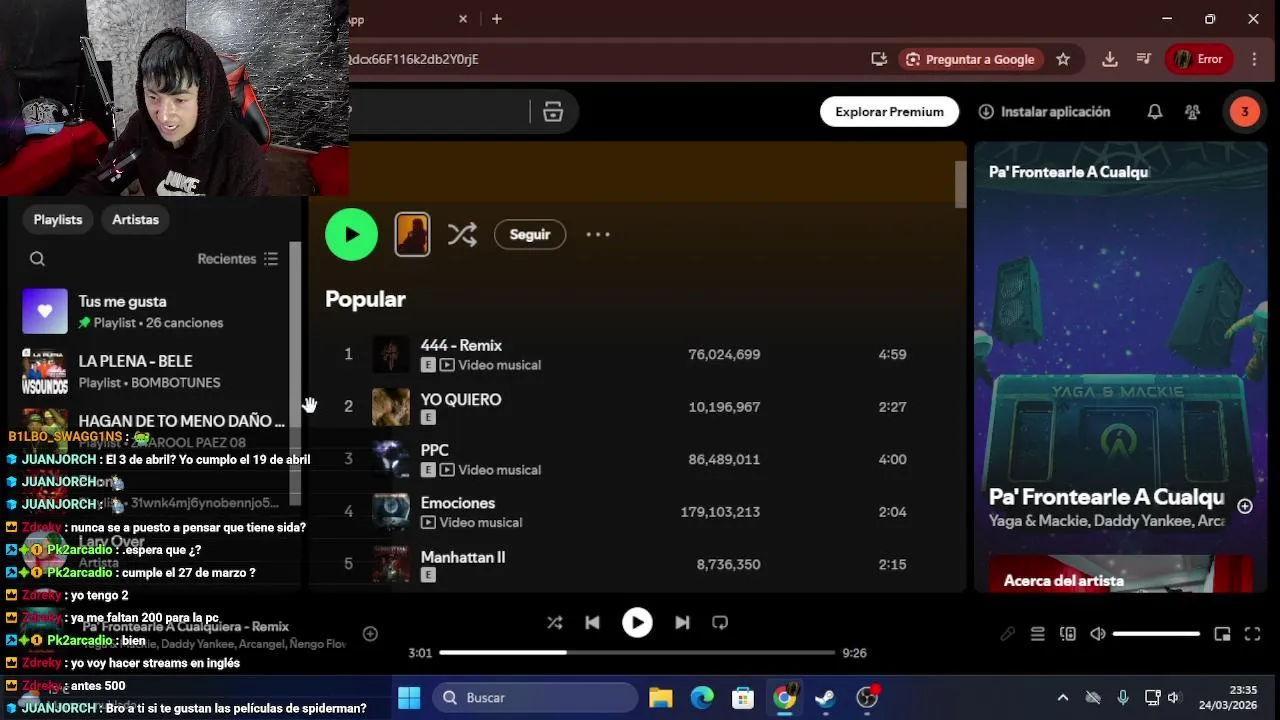Click the 76,024,699 play count
Screen dimensions: 1280x720
724,354
